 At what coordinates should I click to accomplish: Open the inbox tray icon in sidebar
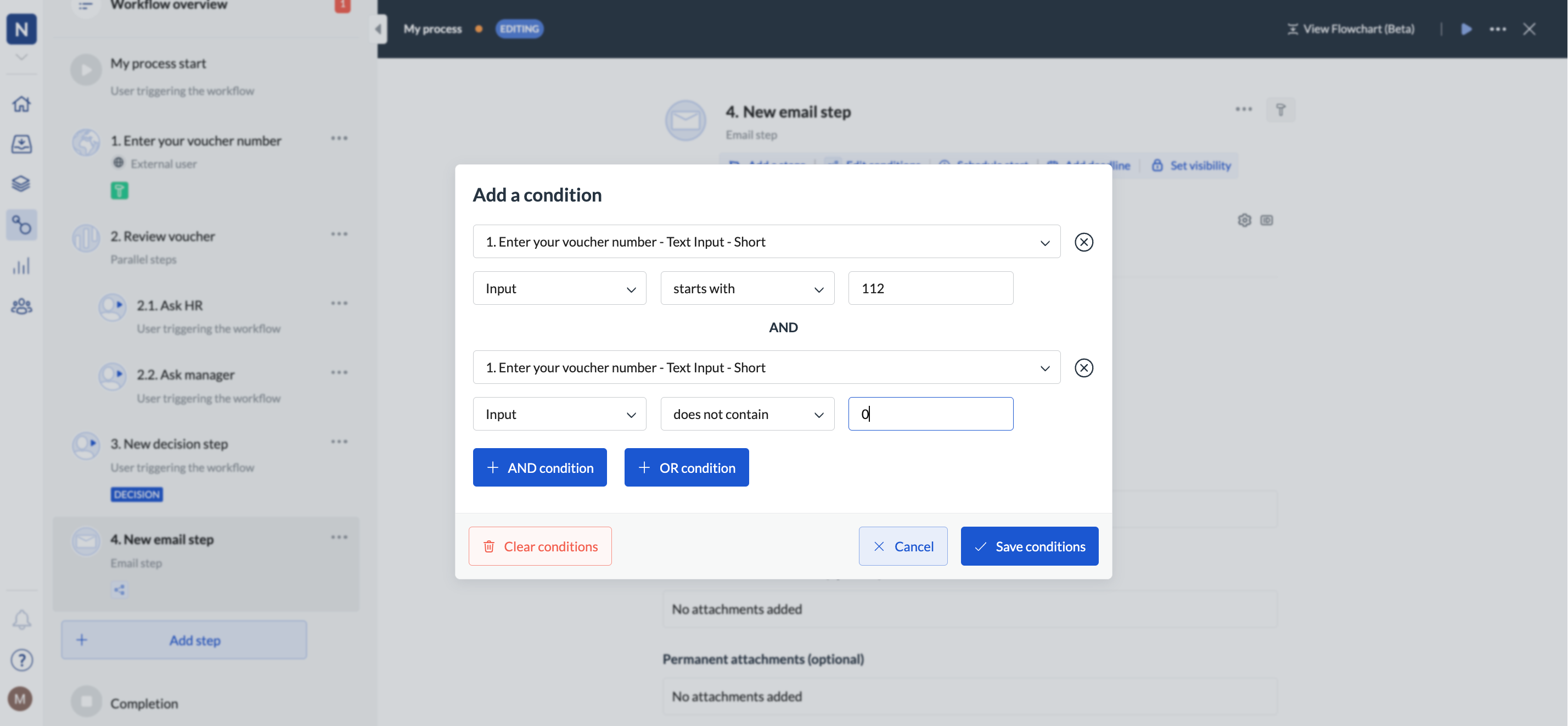tap(21, 144)
